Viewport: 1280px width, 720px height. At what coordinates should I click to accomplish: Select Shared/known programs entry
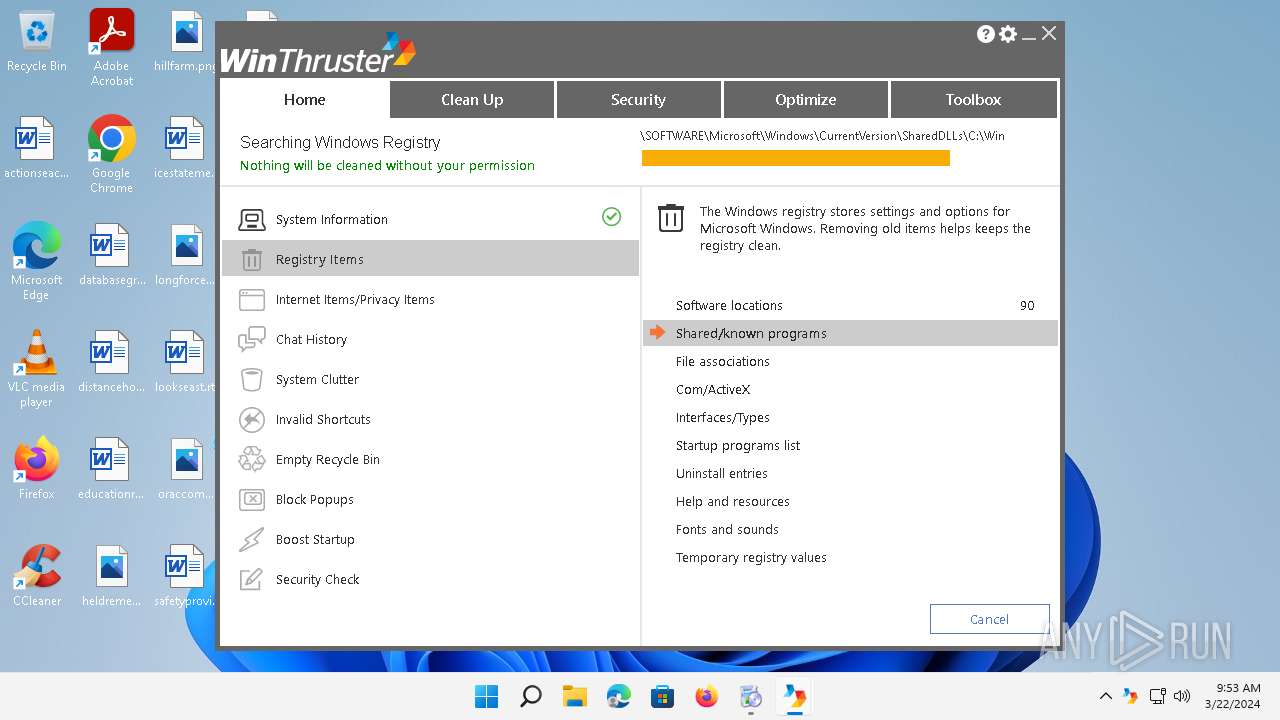pyautogui.click(x=850, y=334)
